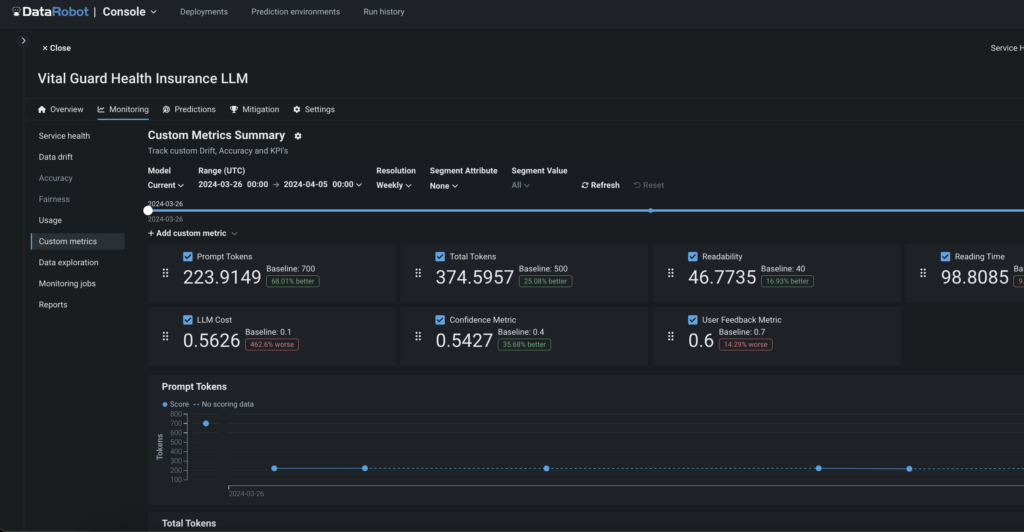Click the plus icon for Add custom metric
This screenshot has height=532, width=1024.
[151, 233]
